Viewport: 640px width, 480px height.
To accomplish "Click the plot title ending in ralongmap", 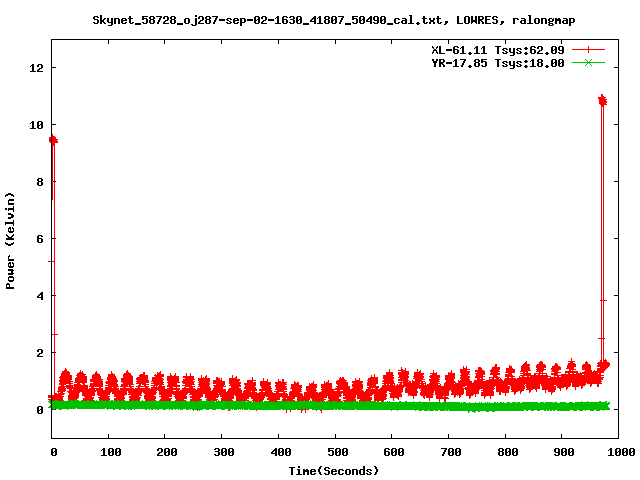I will (333, 20).
